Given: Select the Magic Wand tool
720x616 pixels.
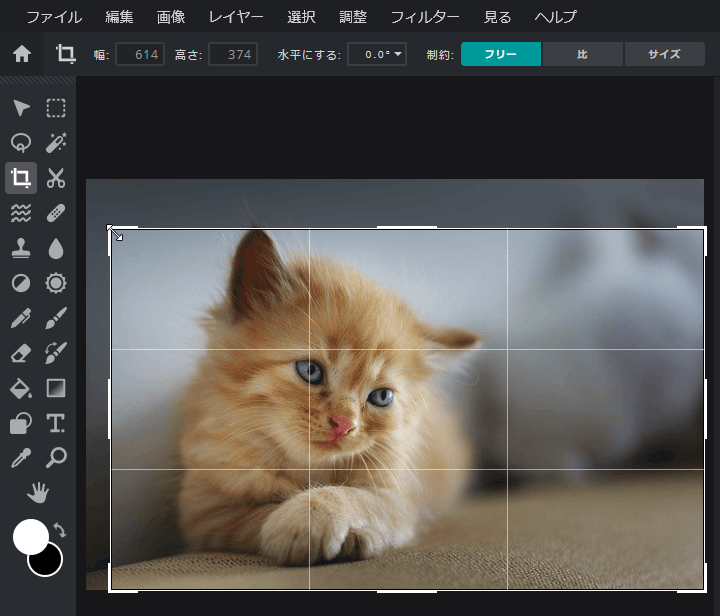Looking at the screenshot, I should pos(56,143).
